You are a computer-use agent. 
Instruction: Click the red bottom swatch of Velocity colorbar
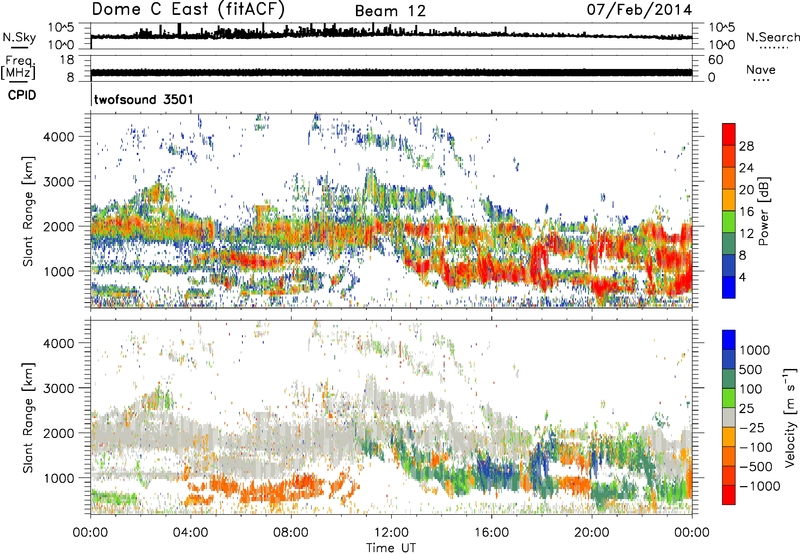[x=729, y=495]
